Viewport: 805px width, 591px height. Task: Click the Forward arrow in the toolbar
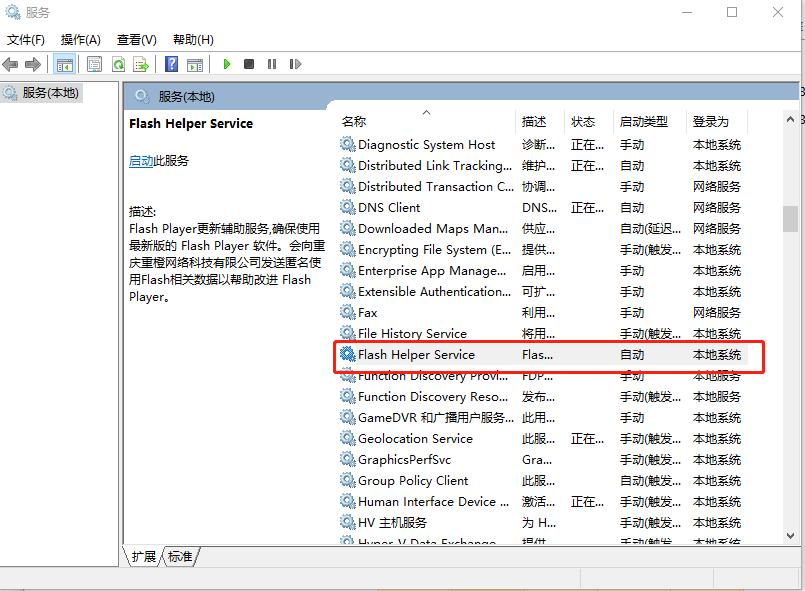tap(33, 64)
